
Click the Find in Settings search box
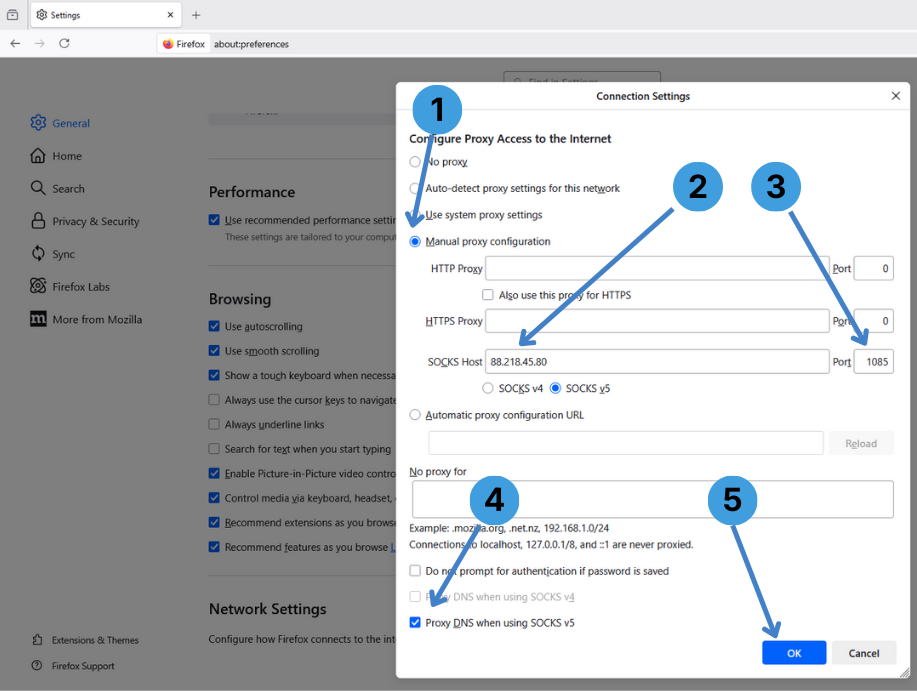(582, 79)
